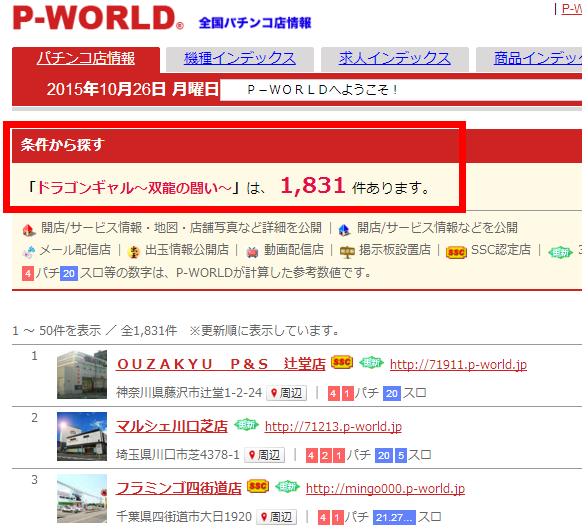The height and width of the screenshot is (526, 582).
Task: Click 更新 badge next to マルシェ川口芝店
Action: coord(246,424)
